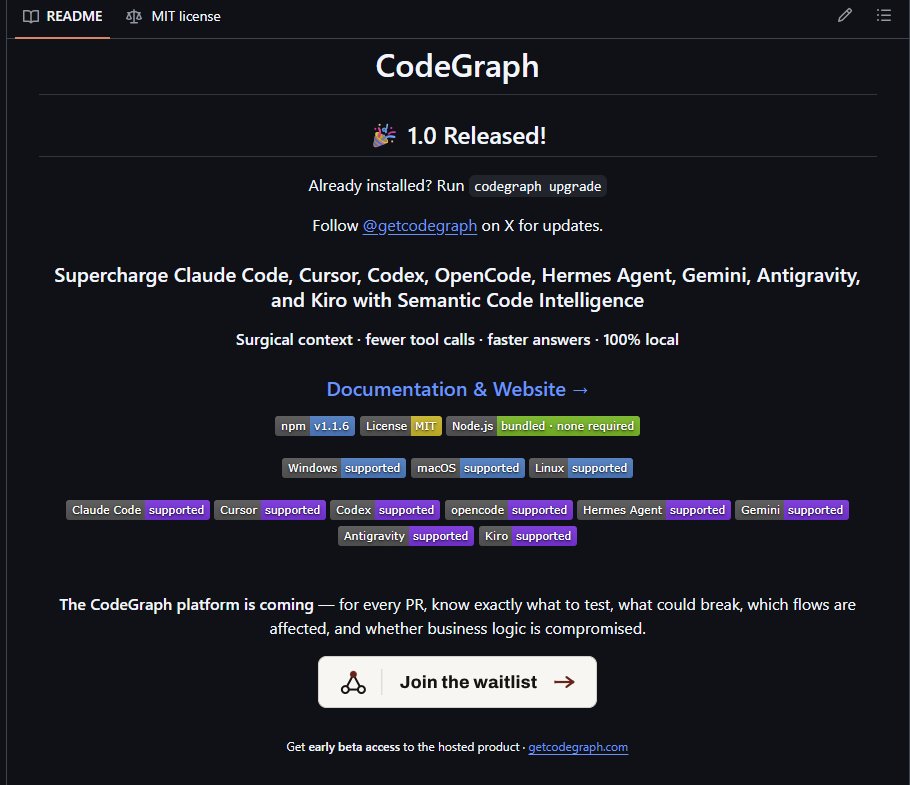Click the codegraph upgrade code snippet
Viewport: 910px width, 785px height.
(x=537, y=186)
